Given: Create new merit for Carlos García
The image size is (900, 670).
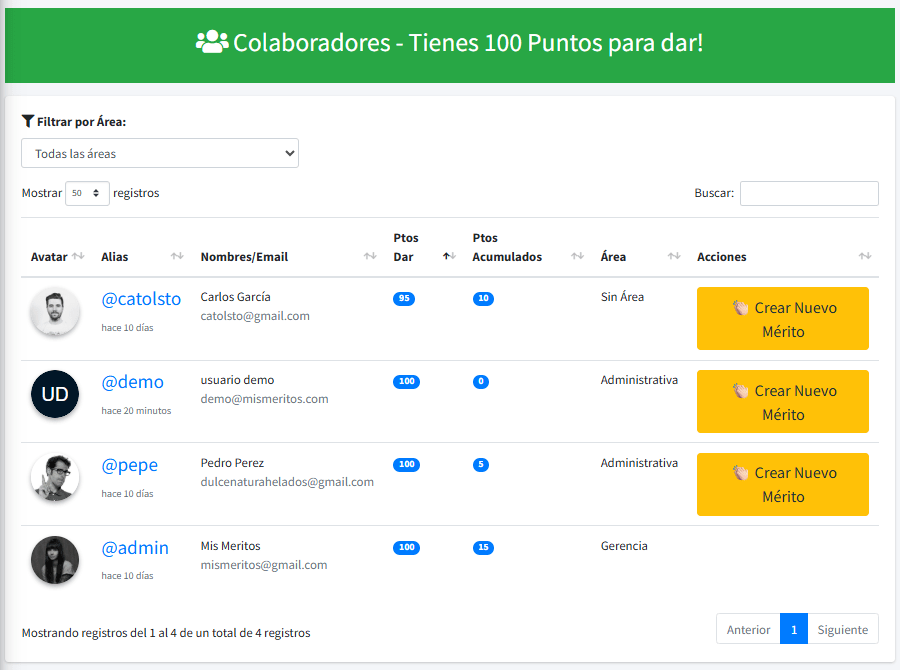Looking at the screenshot, I should (x=782, y=319).
